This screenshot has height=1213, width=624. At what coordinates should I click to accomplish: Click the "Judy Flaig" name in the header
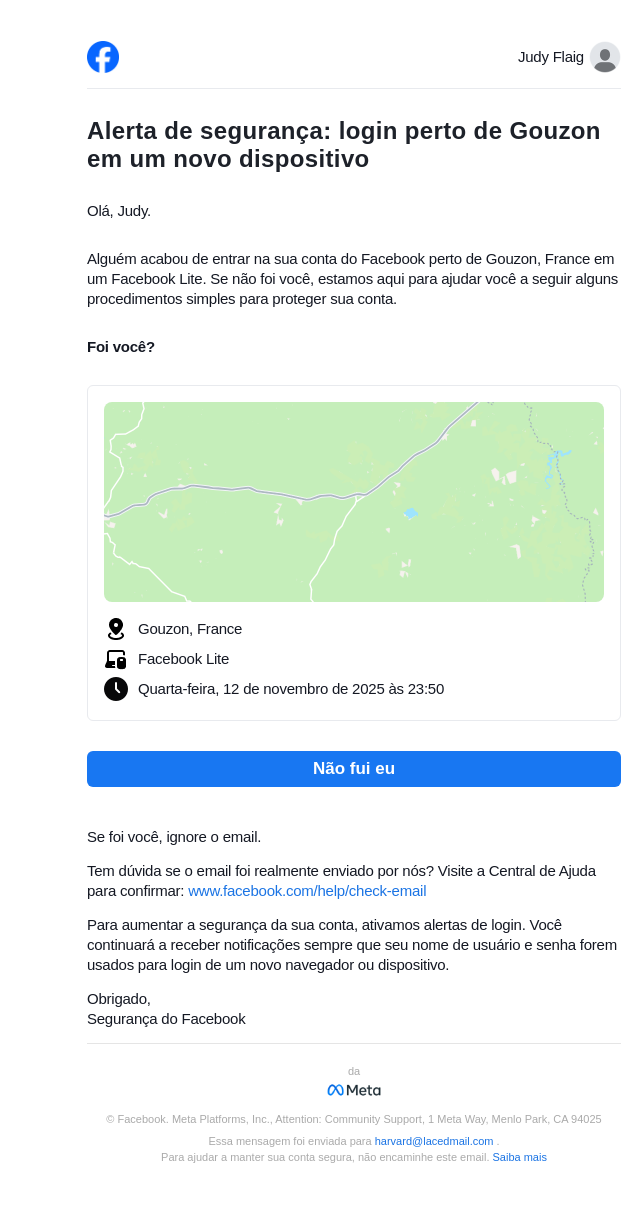(550, 57)
